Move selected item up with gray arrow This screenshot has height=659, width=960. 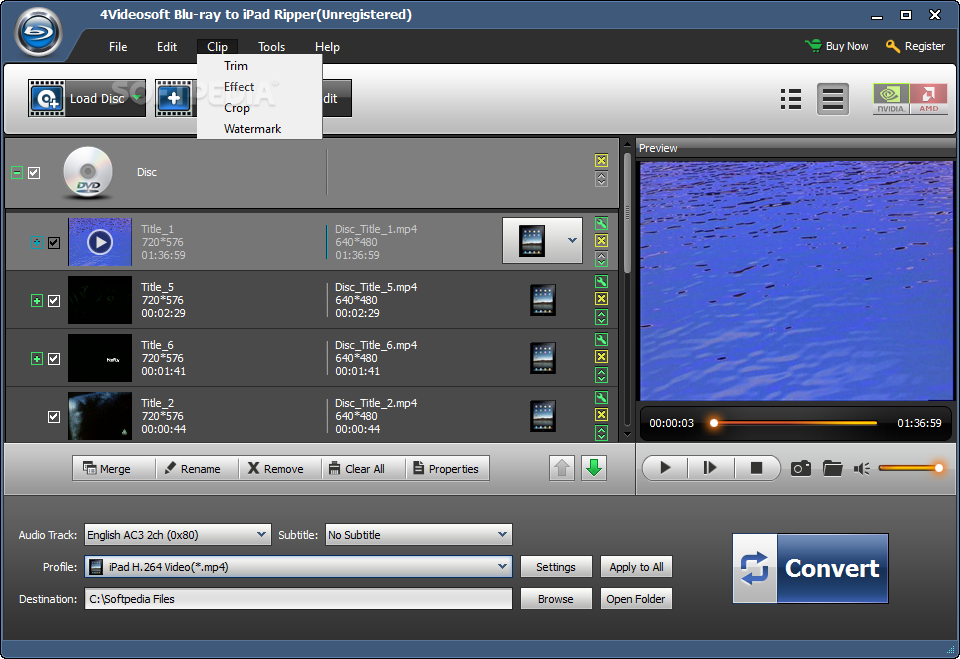562,469
